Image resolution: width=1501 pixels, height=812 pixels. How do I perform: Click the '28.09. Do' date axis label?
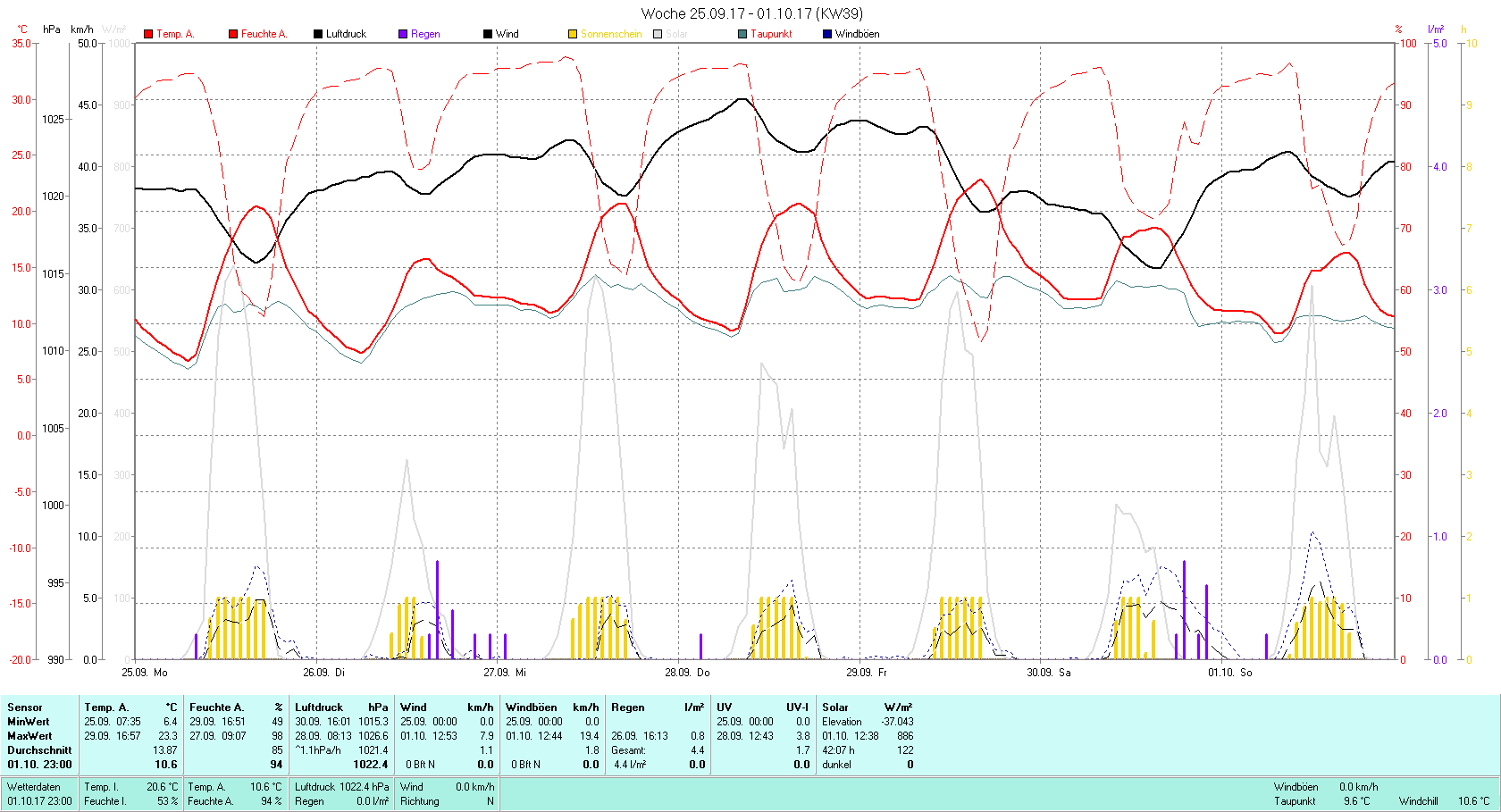point(687,672)
